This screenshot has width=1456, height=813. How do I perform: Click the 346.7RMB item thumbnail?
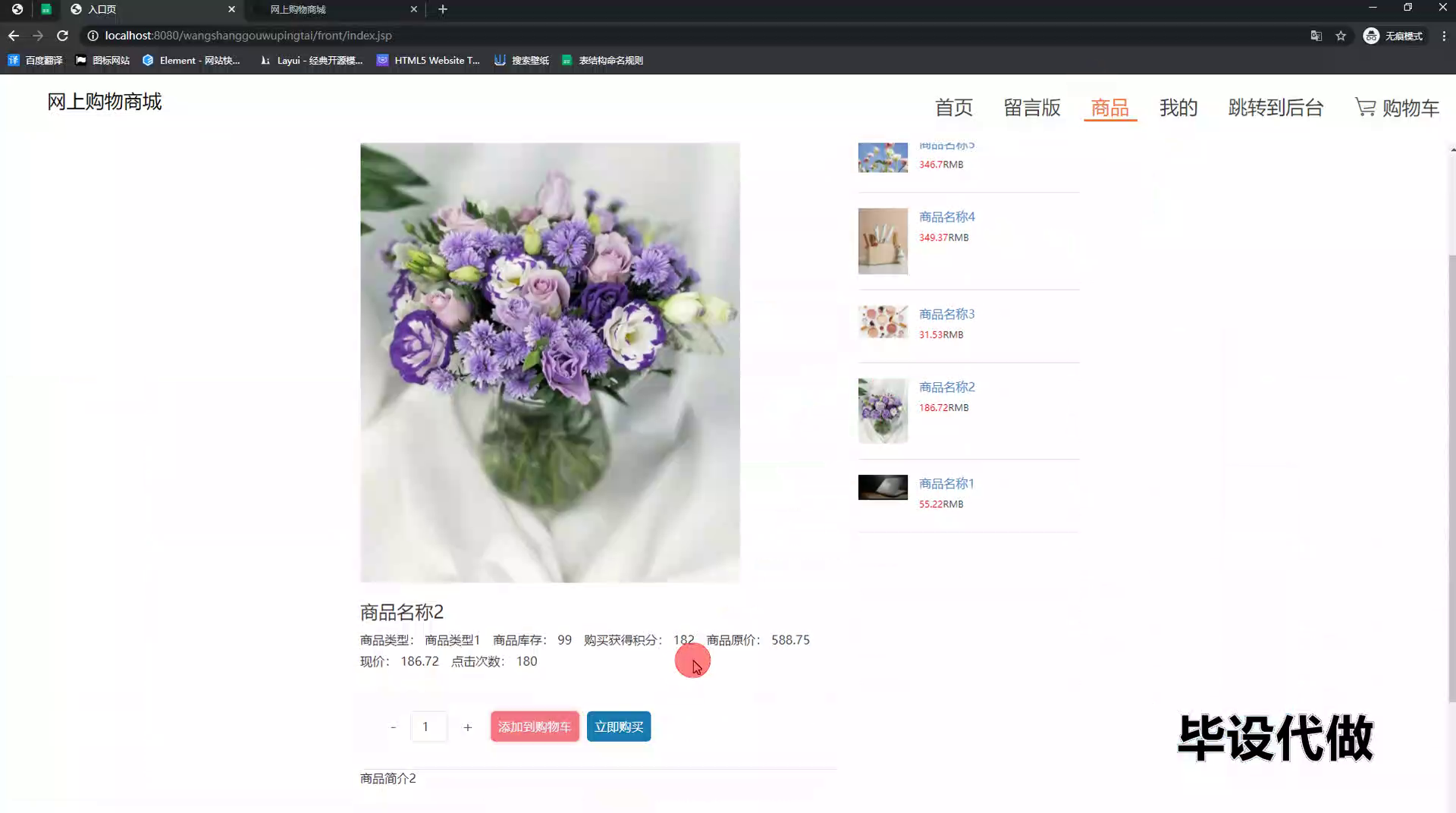pyautogui.click(x=883, y=158)
